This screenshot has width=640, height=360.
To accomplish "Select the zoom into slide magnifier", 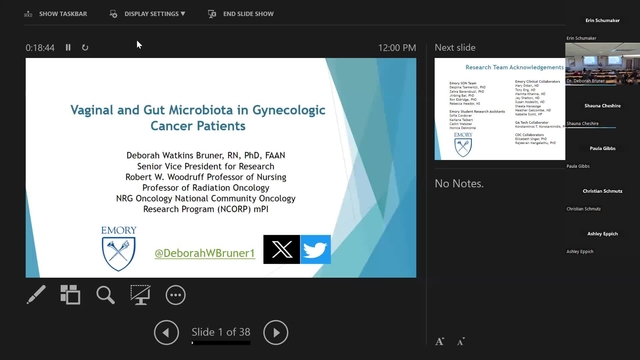I will [x=105, y=295].
